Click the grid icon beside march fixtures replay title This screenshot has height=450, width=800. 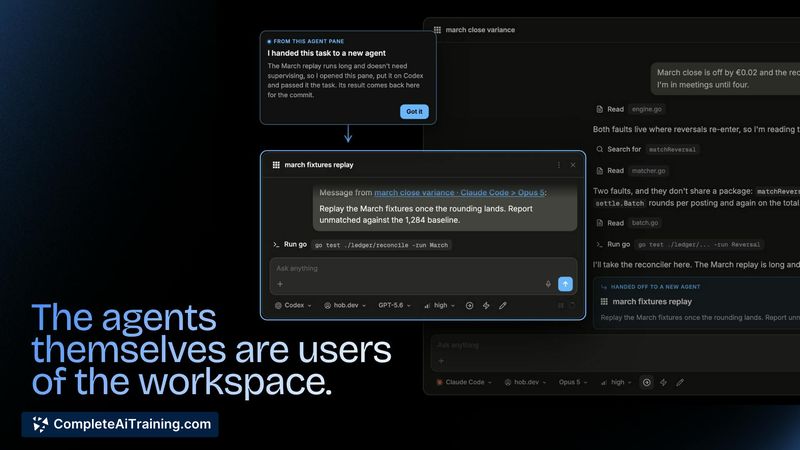[276, 165]
